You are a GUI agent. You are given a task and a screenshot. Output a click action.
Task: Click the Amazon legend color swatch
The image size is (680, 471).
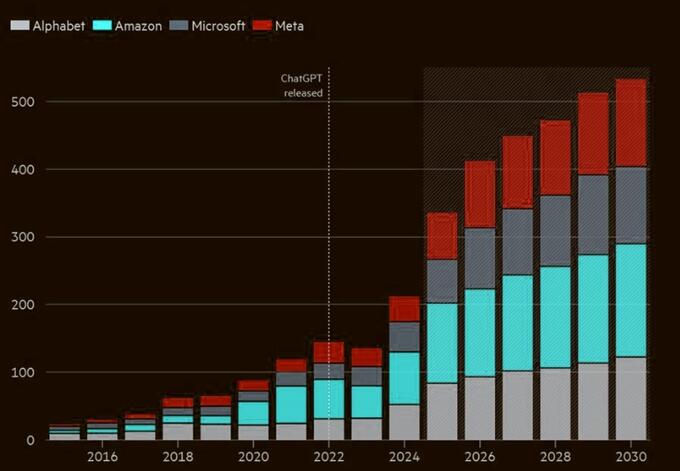coord(100,25)
